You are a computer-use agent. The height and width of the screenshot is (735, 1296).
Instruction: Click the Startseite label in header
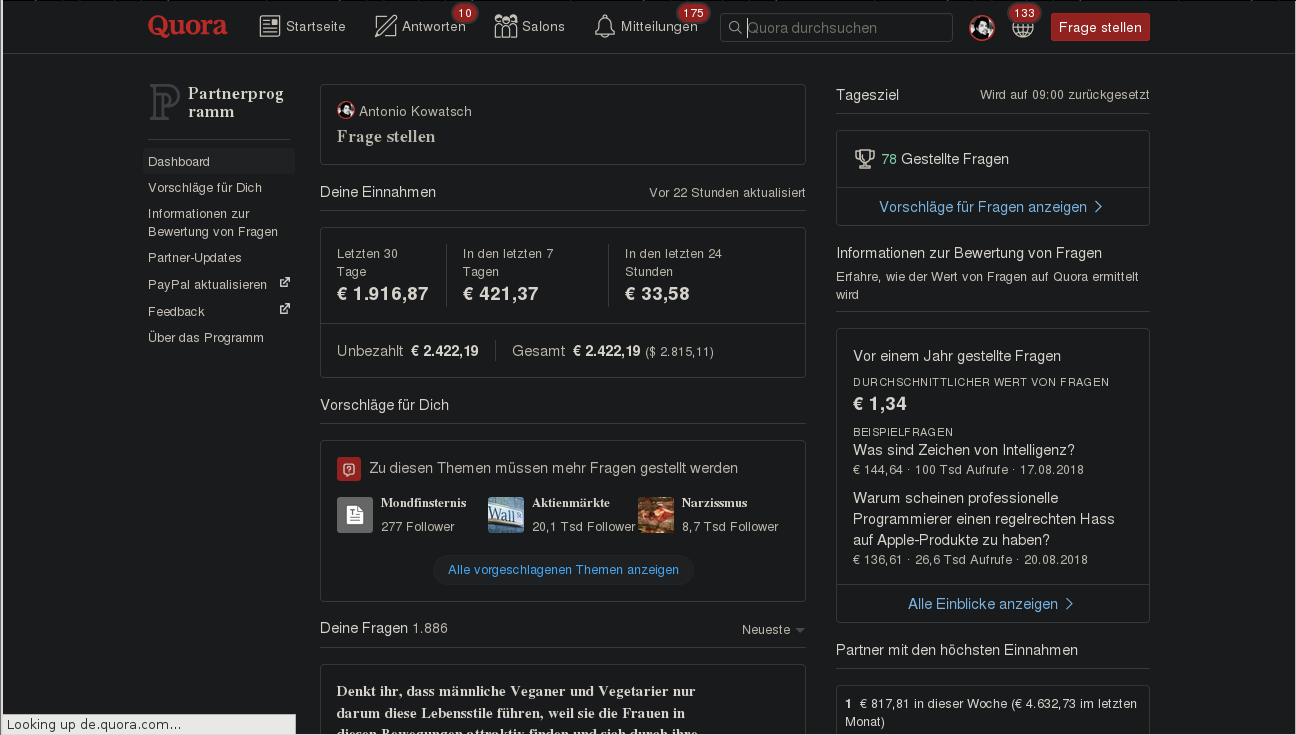(x=316, y=27)
